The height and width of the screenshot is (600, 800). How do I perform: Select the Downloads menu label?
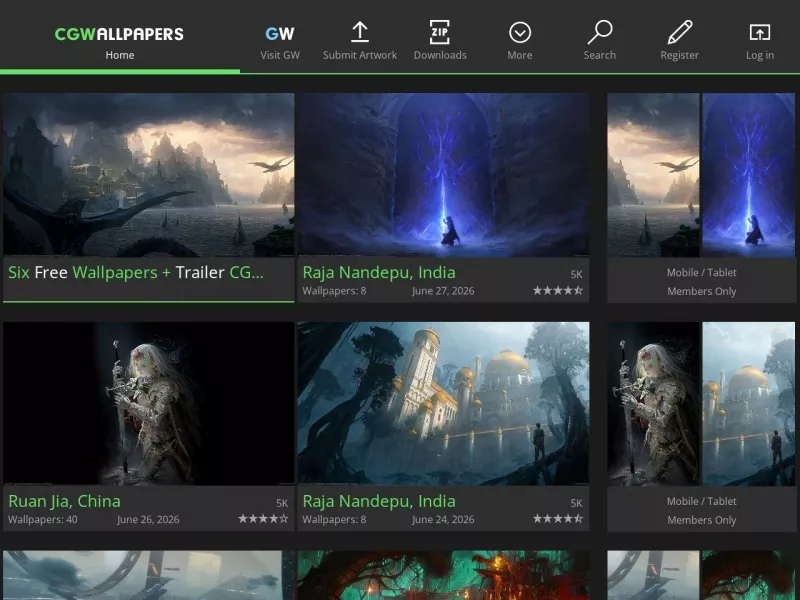(x=440, y=55)
